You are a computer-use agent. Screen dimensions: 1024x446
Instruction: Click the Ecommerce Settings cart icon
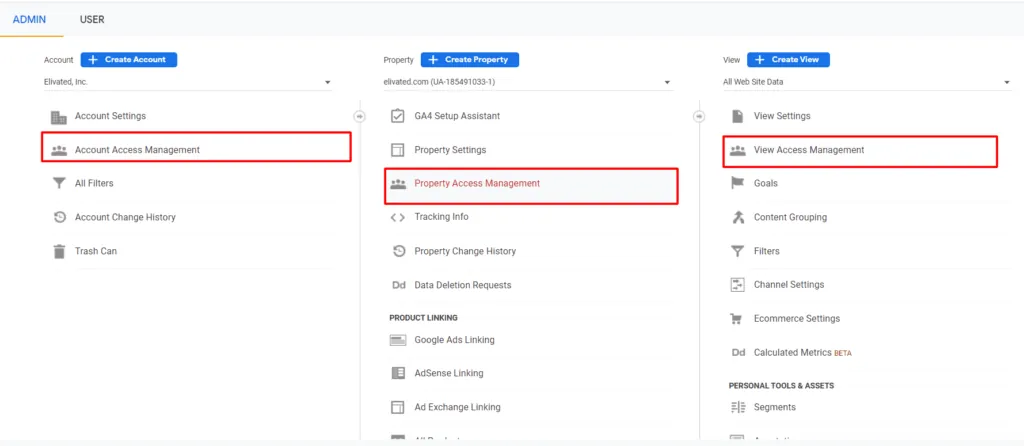click(x=737, y=319)
